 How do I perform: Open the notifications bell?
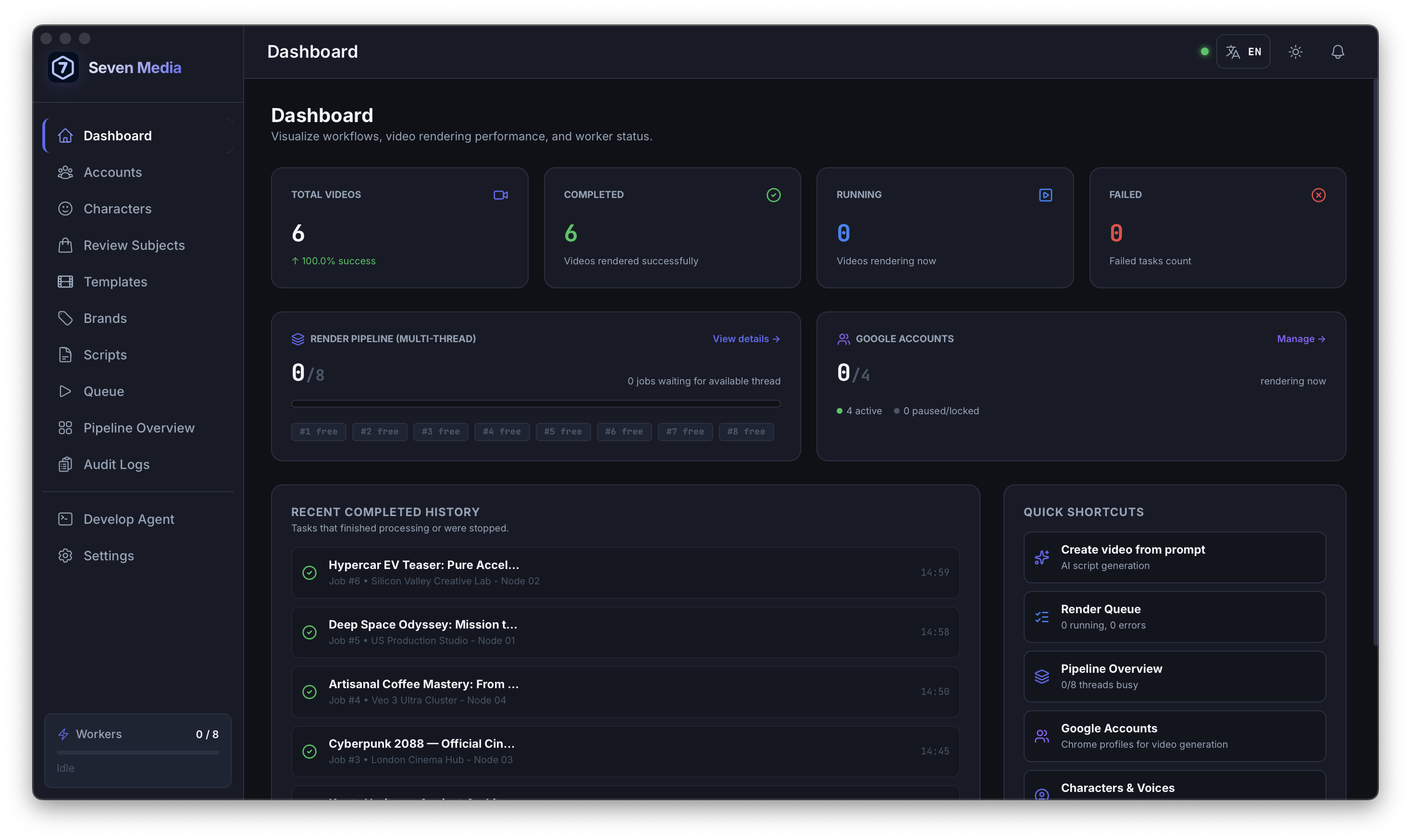pyautogui.click(x=1337, y=52)
